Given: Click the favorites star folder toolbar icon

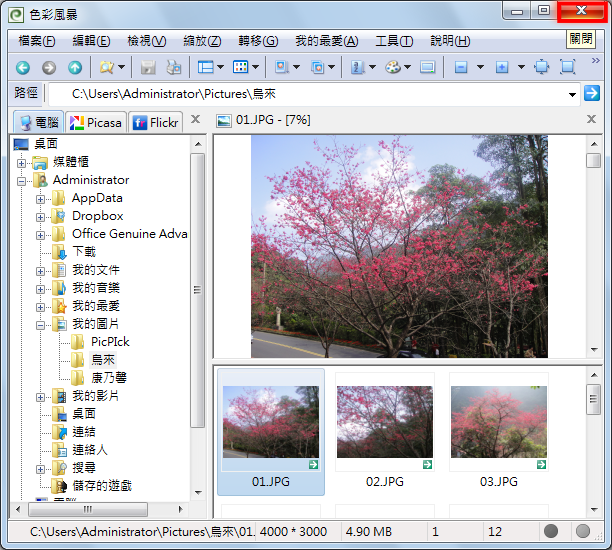Looking at the screenshot, I should point(107,68).
